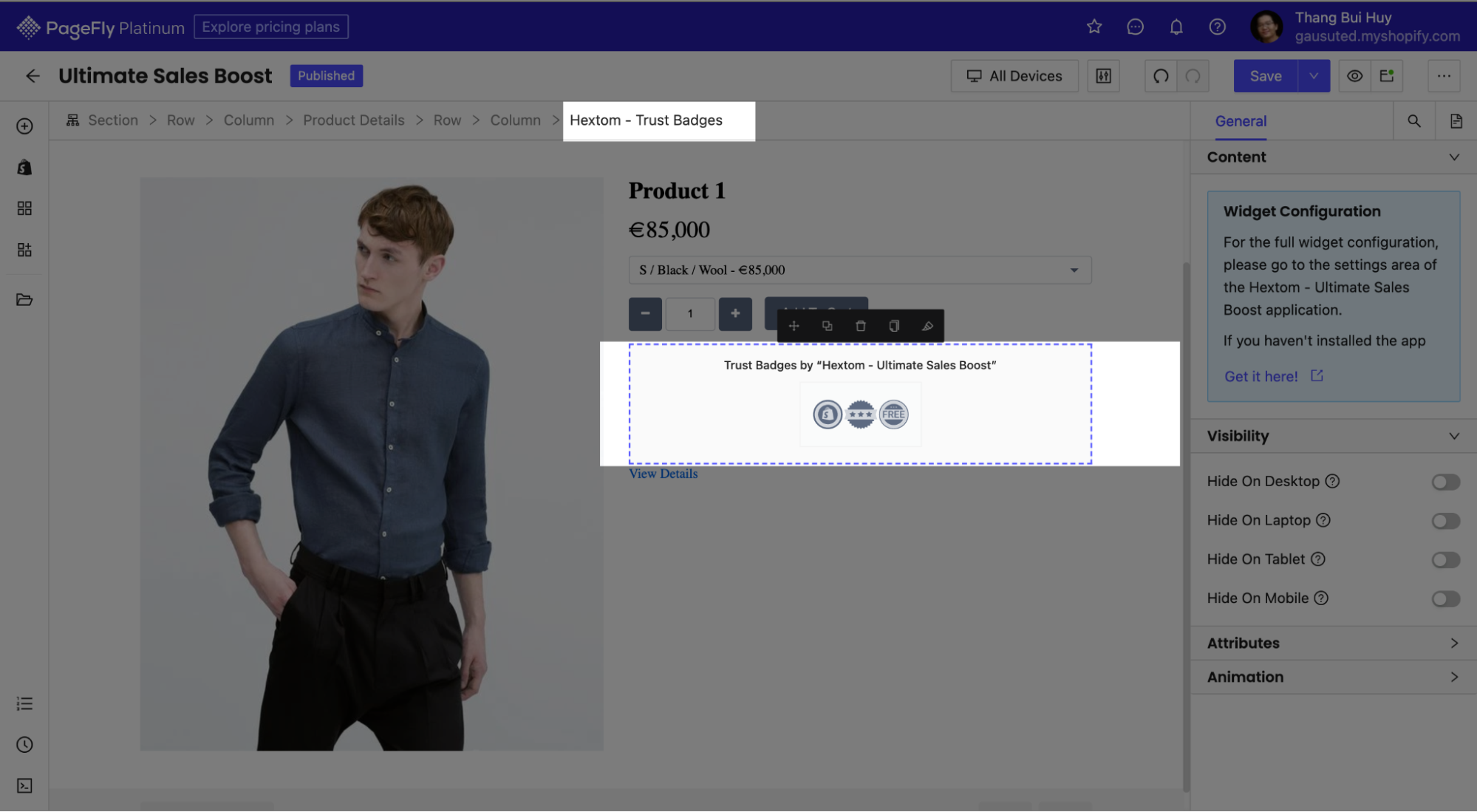Open the help question mark icon in top bar
The height and width of the screenshot is (812, 1477).
click(x=1217, y=27)
